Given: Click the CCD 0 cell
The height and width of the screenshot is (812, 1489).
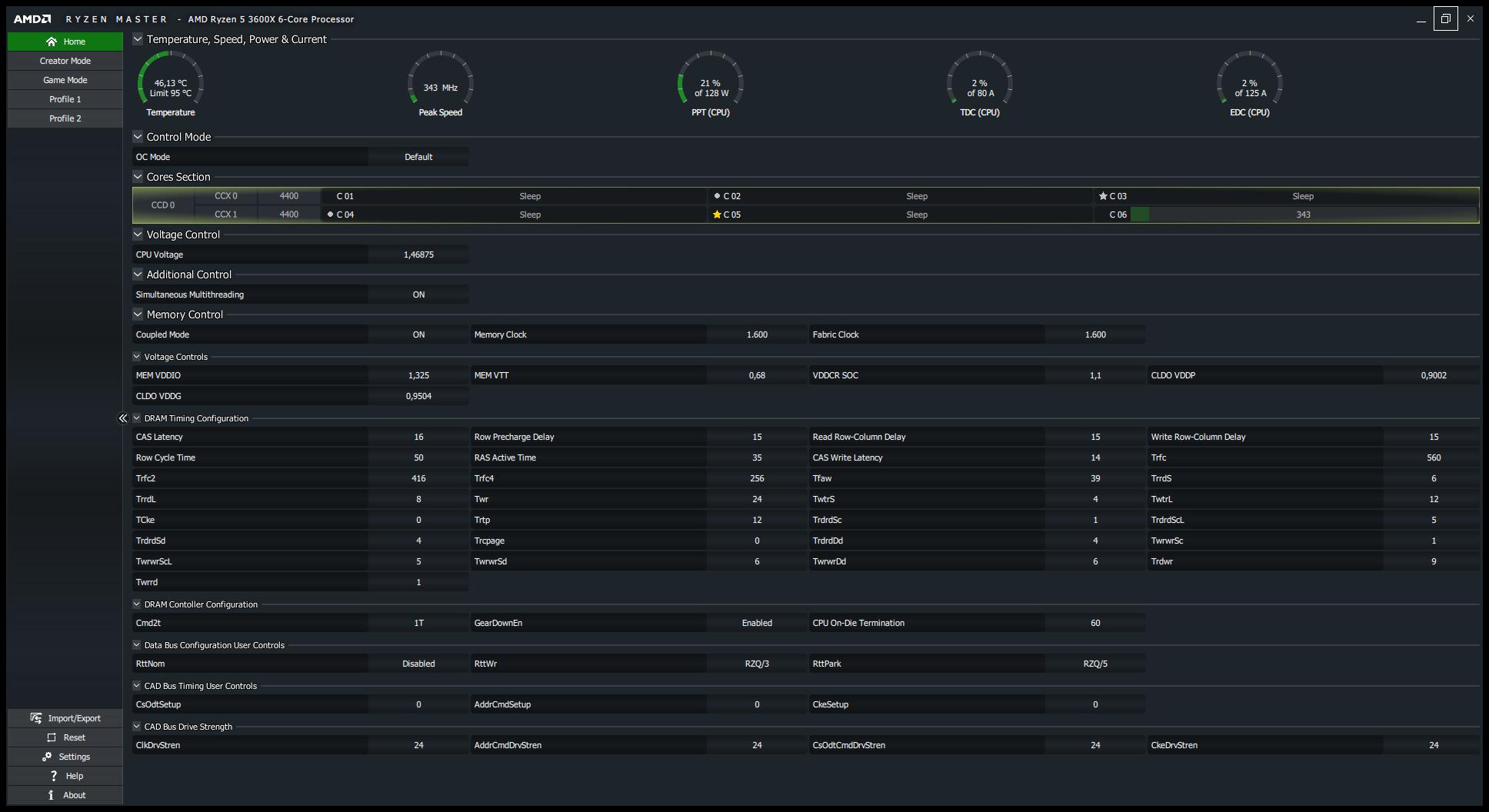Looking at the screenshot, I should (x=163, y=205).
